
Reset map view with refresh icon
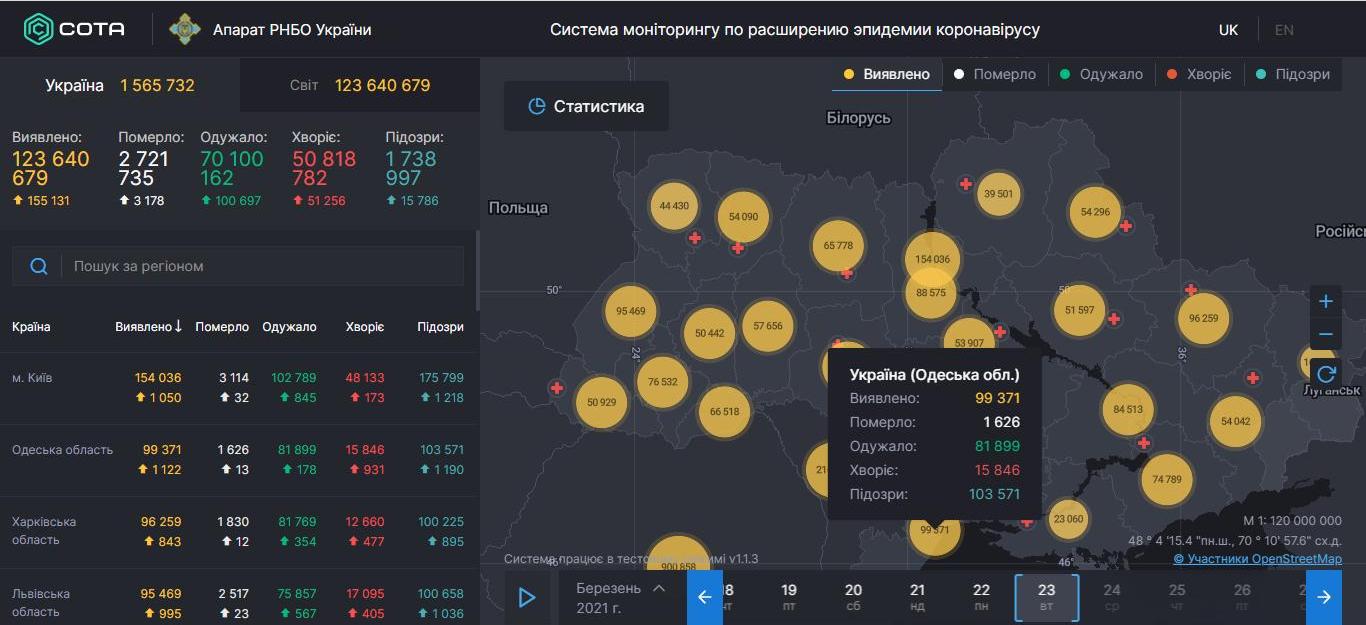click(1326, 374)
